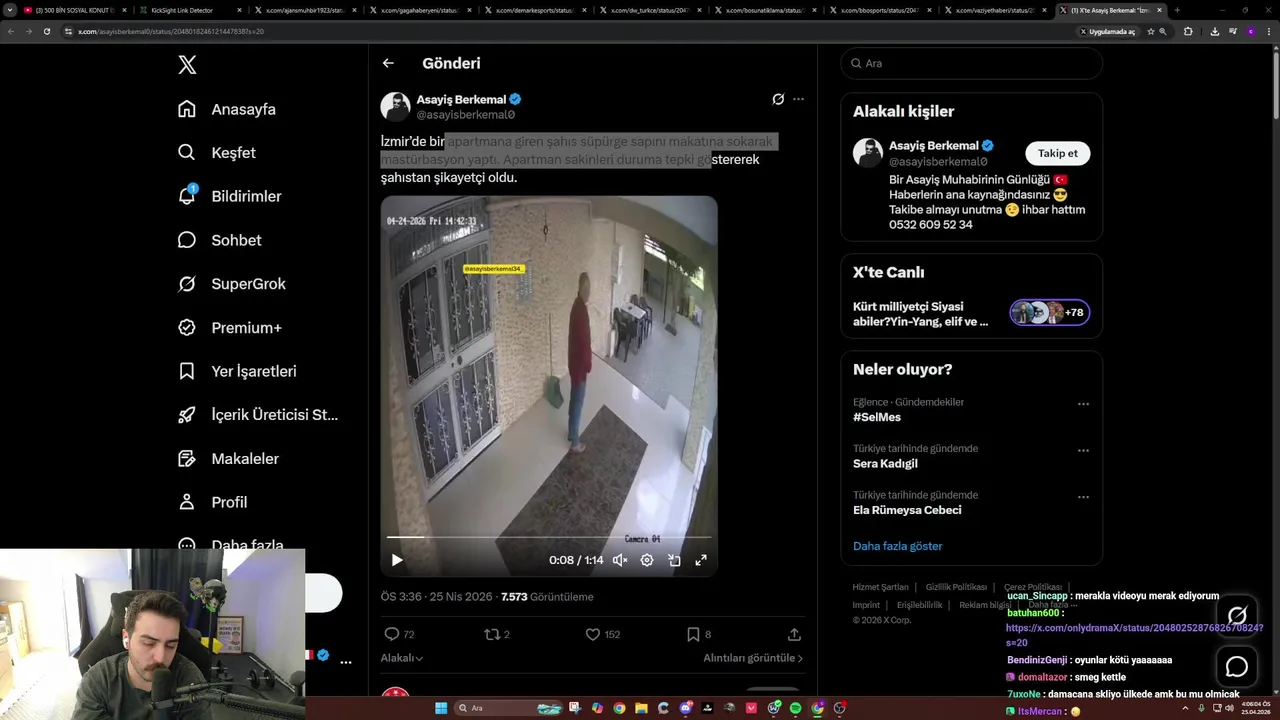Play the video

point(397,560)
